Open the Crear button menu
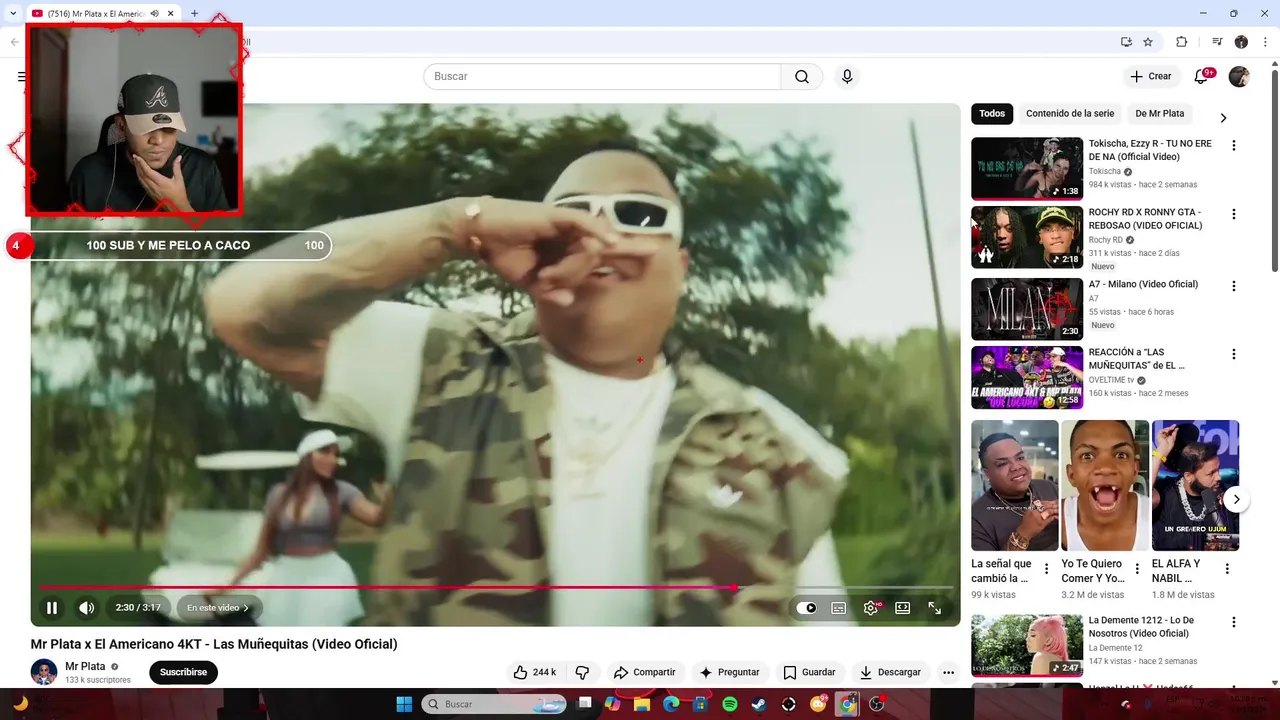This screenshot has width=1280, height=720. 1151,76
